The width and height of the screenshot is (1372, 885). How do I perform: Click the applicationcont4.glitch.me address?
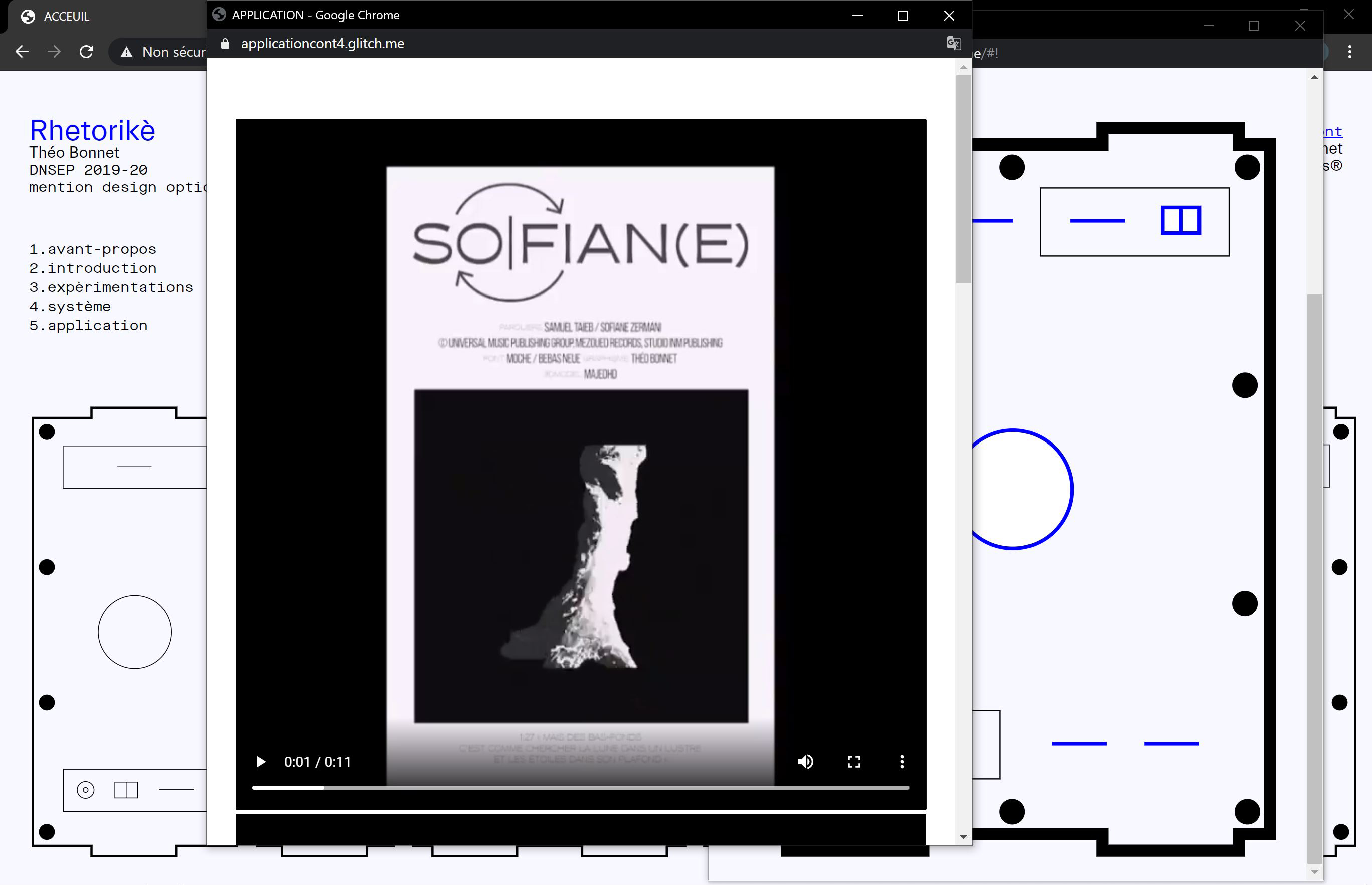tap(322, 43)
